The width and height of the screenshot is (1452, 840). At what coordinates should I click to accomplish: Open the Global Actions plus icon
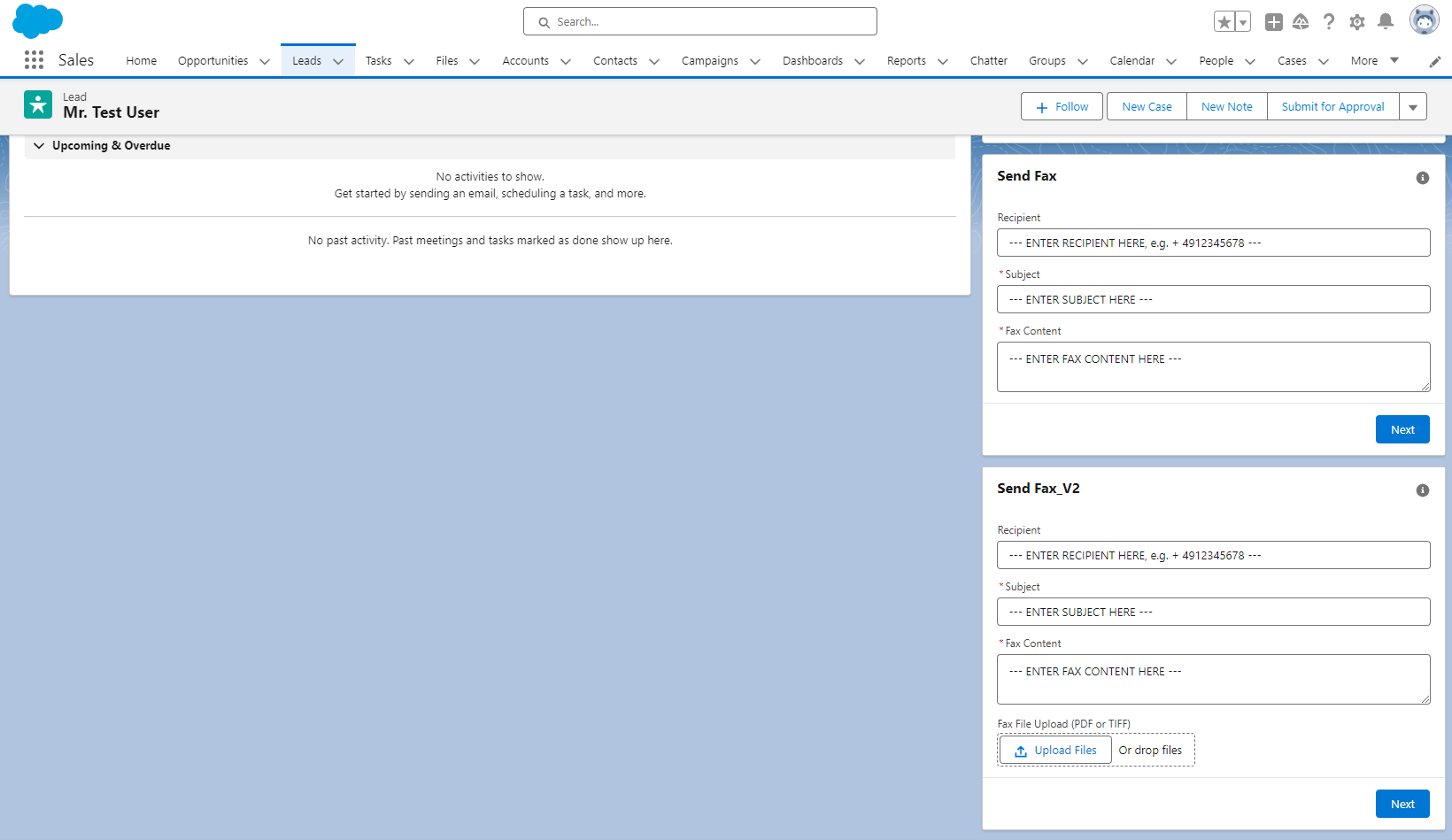coord(1273,22)
